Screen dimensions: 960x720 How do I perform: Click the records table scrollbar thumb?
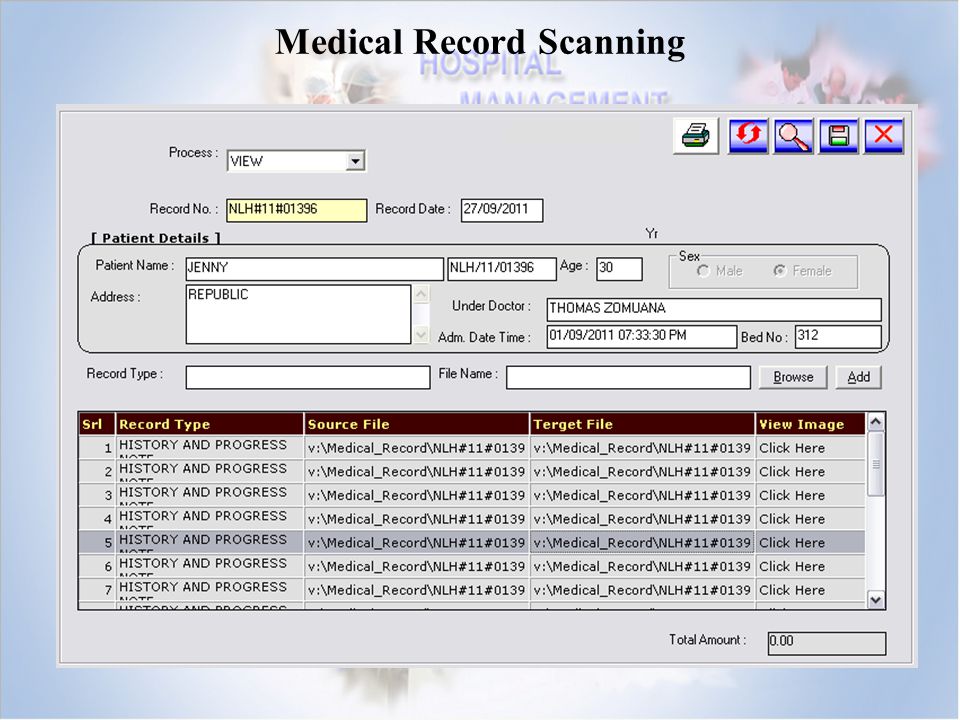pyautogui.click(x=876, y=464)
